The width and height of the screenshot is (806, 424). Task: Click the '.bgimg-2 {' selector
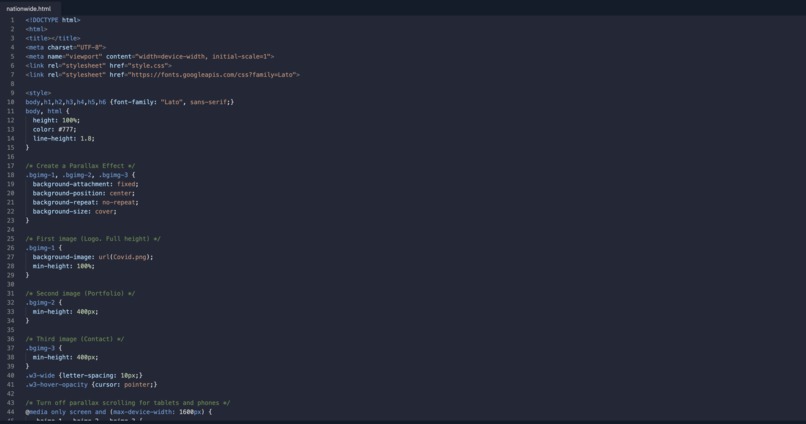[x=44, y=303]
